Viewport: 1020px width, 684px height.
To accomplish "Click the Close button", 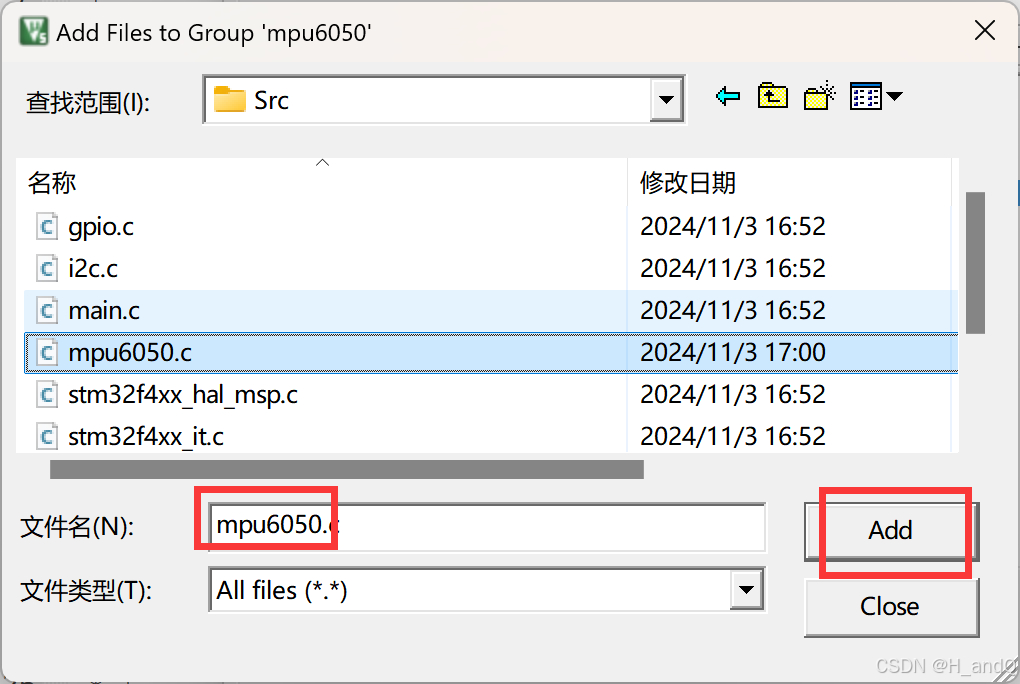I will click(891, 607).
